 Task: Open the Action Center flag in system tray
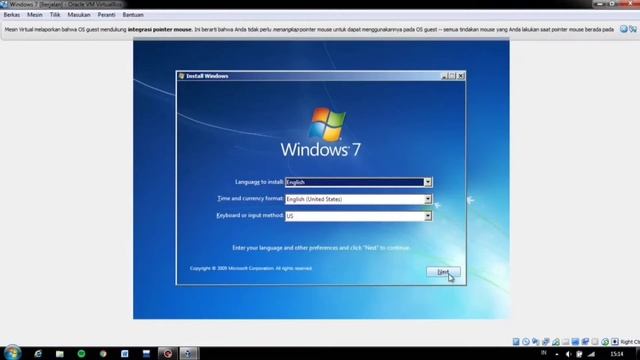click(579, 354)
